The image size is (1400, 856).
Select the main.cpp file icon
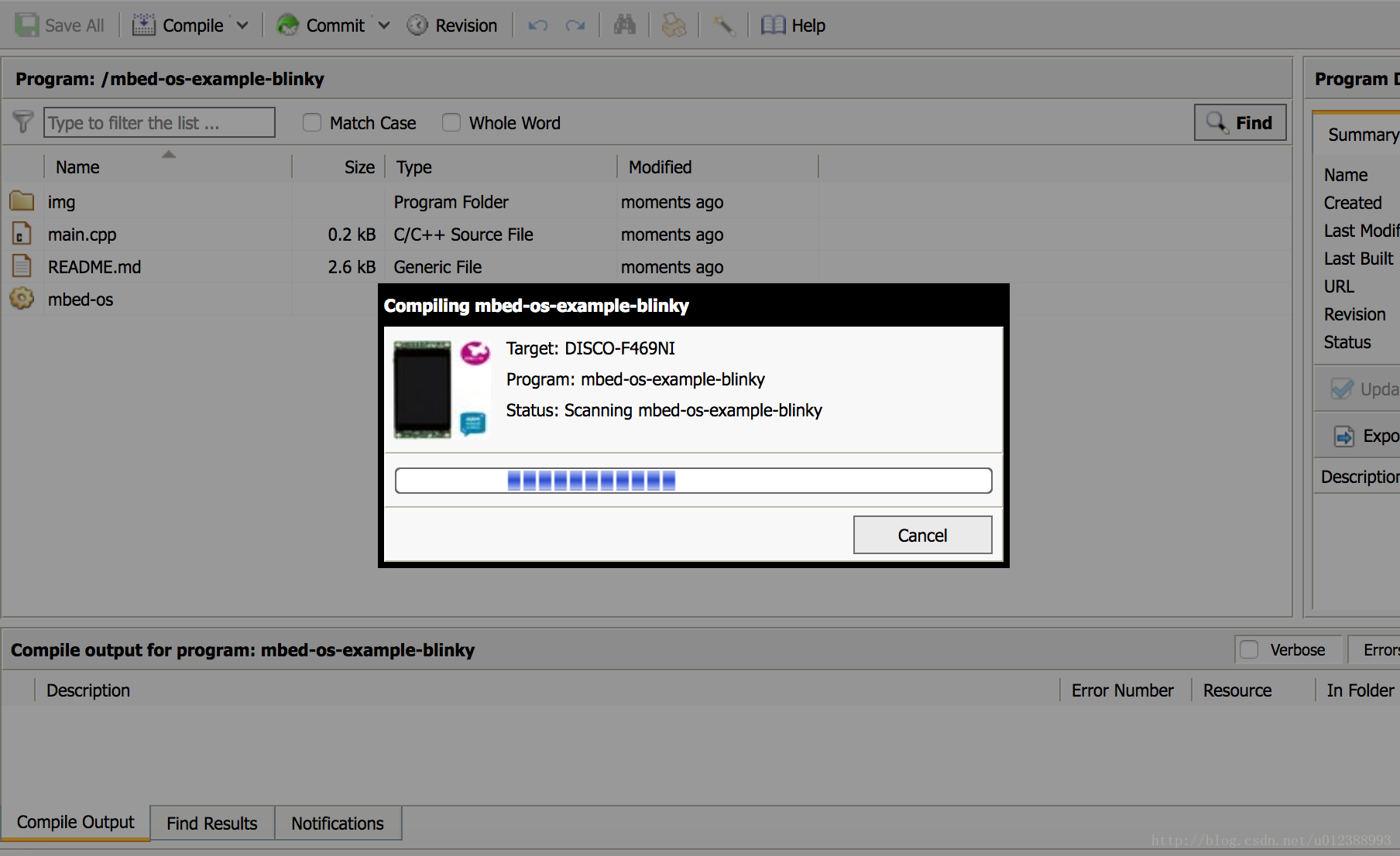(22, 234)
